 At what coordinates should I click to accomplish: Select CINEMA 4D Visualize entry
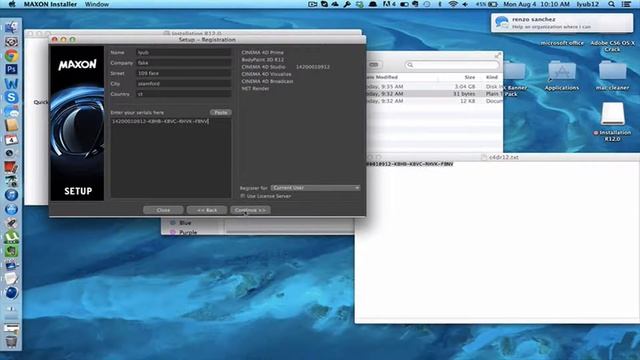tap(266, 74)
